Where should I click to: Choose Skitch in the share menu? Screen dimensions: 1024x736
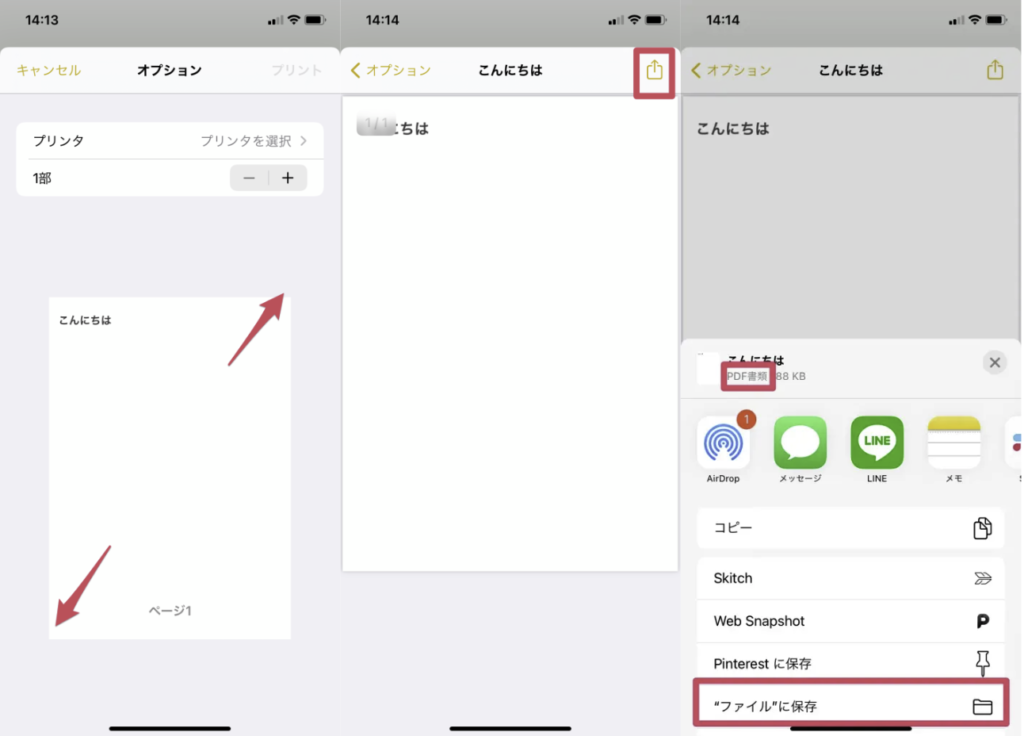[850, 578]
